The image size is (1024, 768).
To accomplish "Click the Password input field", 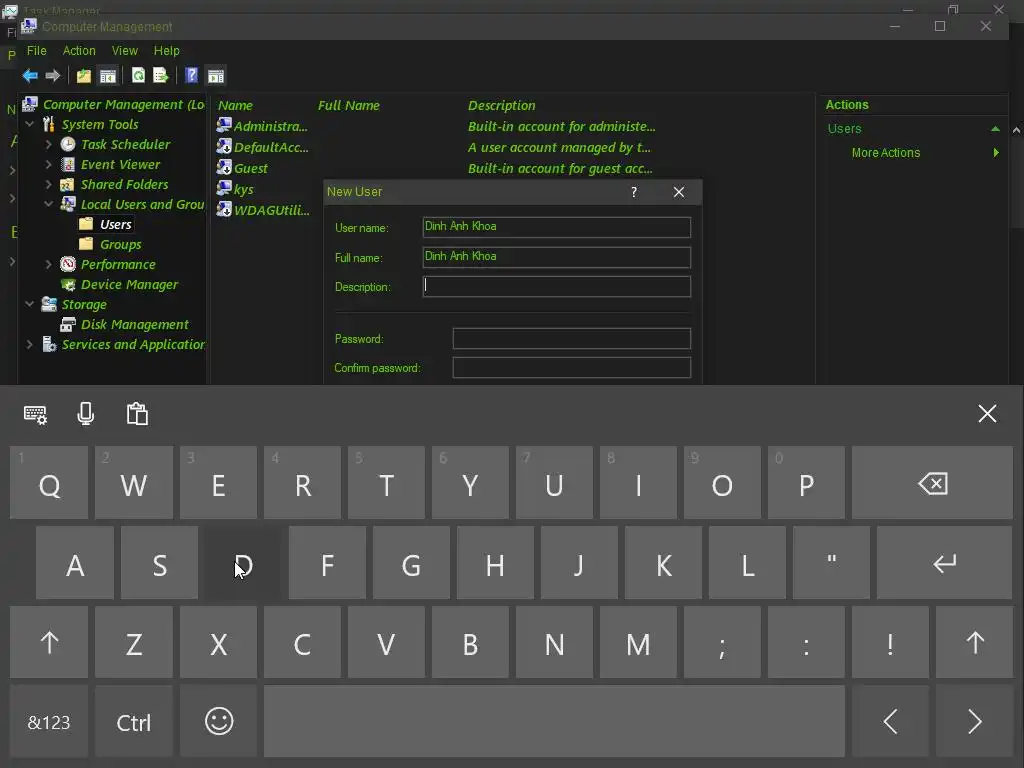I will click(571, 338).
